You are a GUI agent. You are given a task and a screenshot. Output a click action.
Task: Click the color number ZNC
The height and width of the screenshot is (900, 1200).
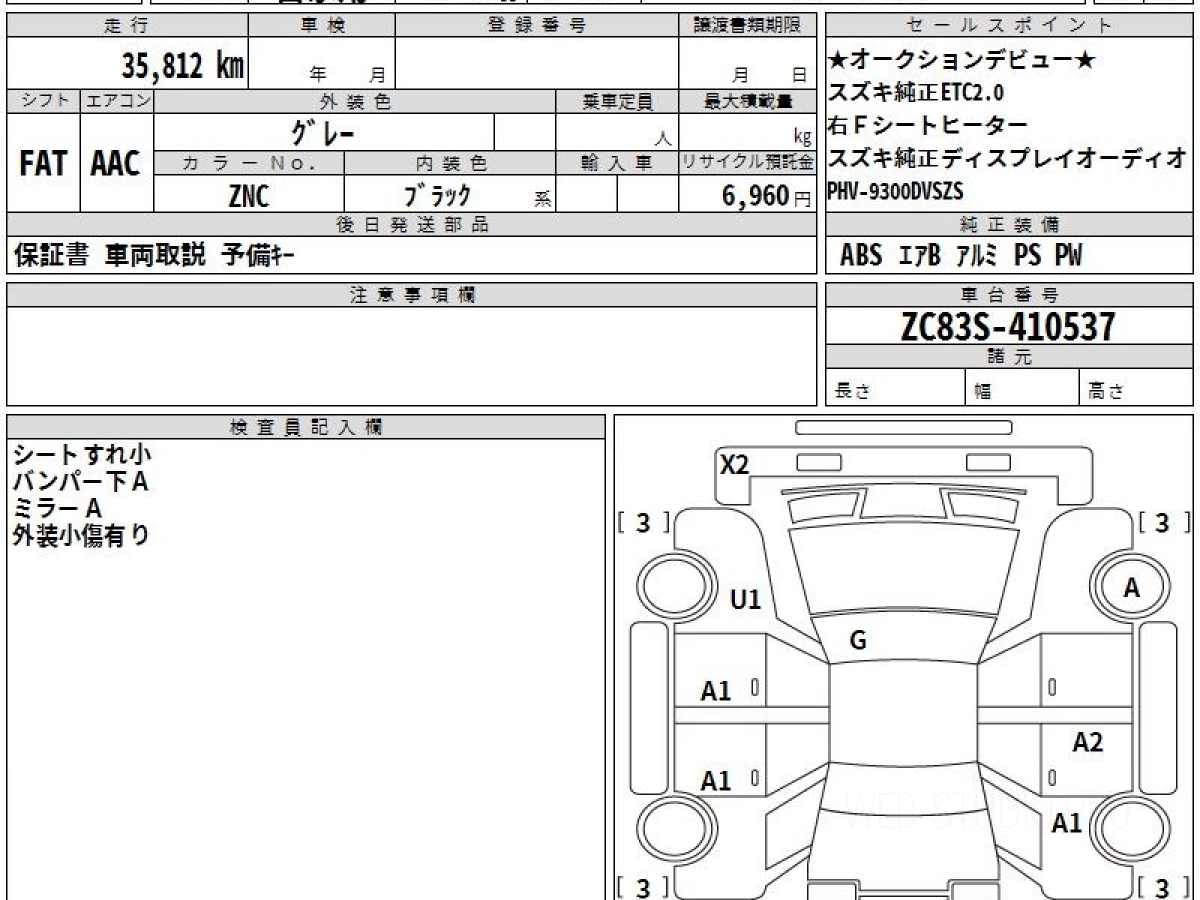click(248, 196)
